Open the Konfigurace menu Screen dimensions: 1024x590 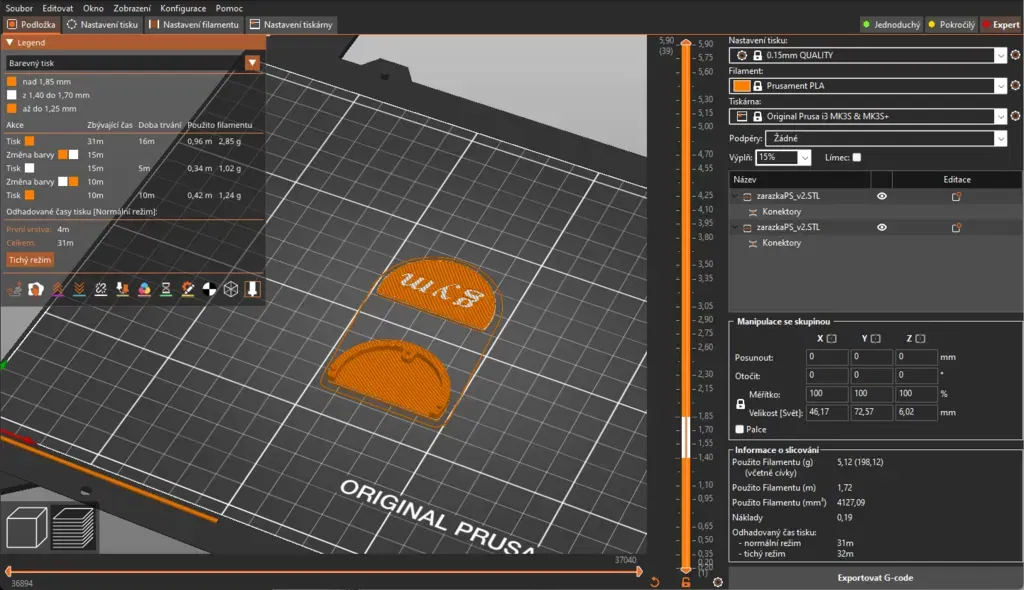click(x=183, y=8)
